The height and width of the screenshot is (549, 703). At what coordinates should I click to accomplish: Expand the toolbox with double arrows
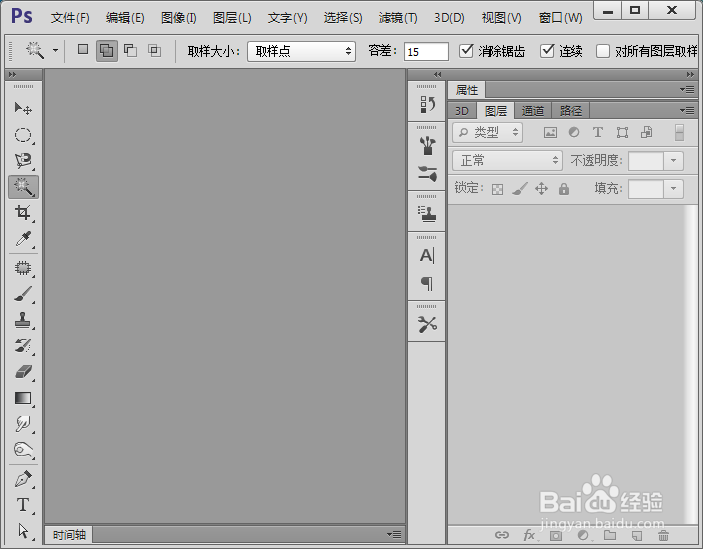(x=13, y=74)
